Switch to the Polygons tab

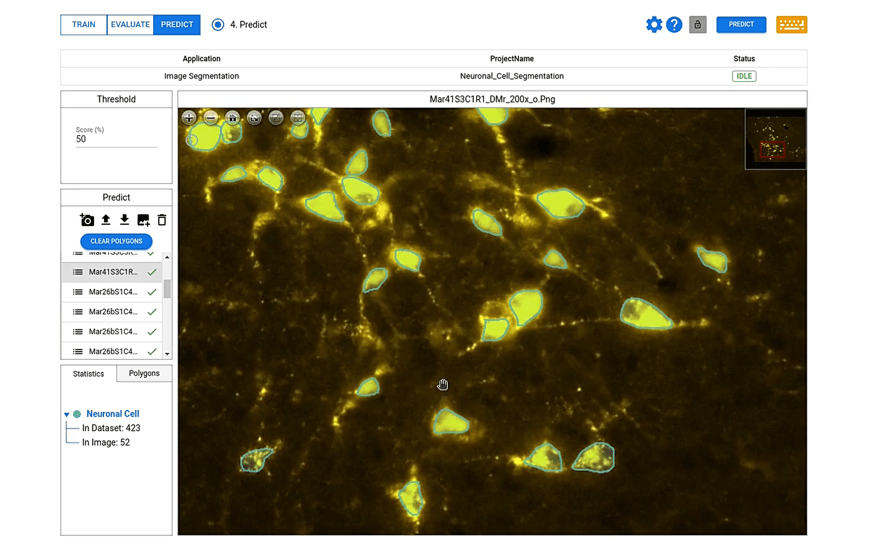144,373
